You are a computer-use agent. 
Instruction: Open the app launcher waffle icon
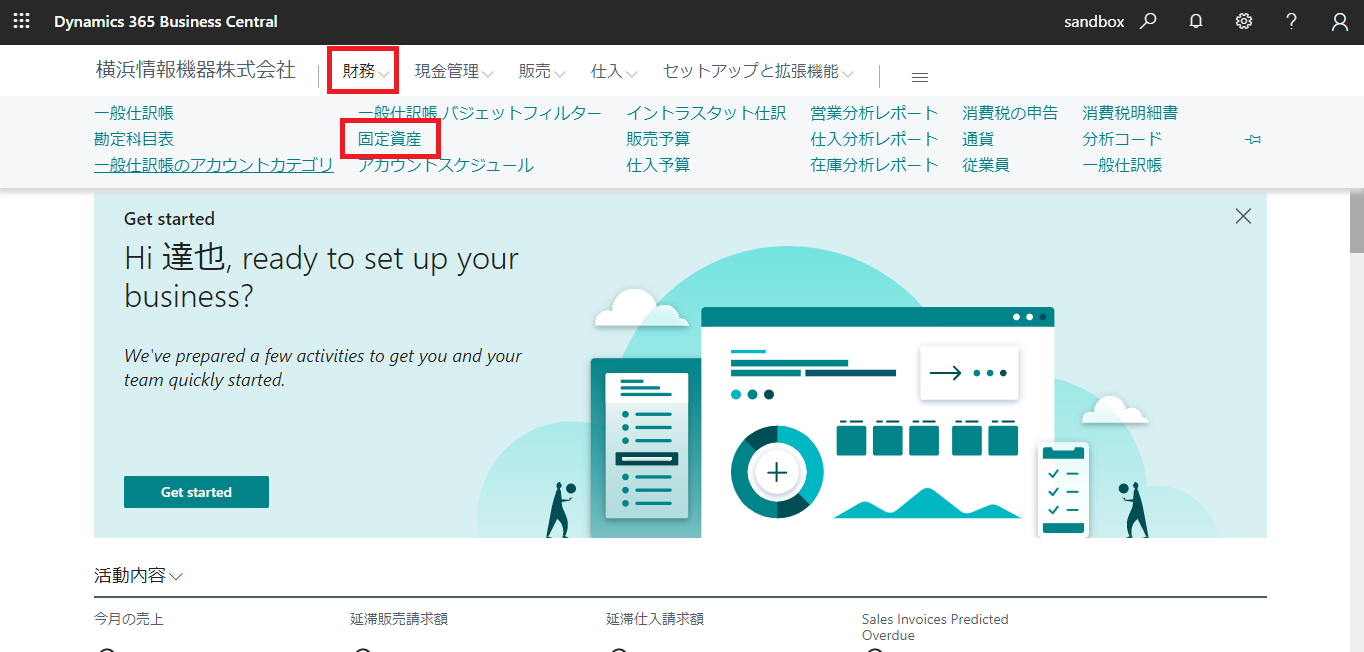tap(21, 21)
